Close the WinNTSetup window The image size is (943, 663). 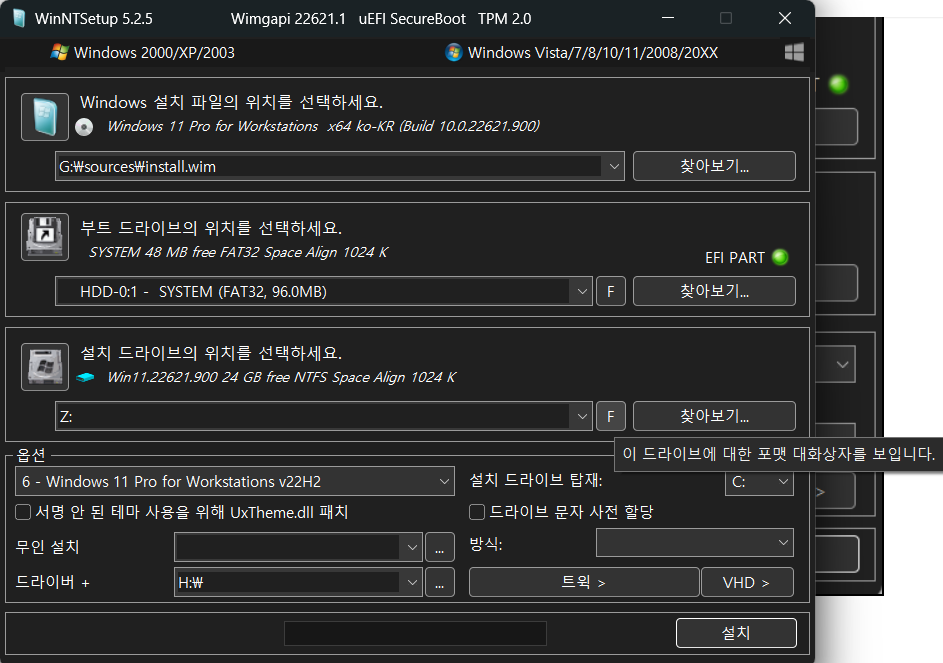point(785,18)
